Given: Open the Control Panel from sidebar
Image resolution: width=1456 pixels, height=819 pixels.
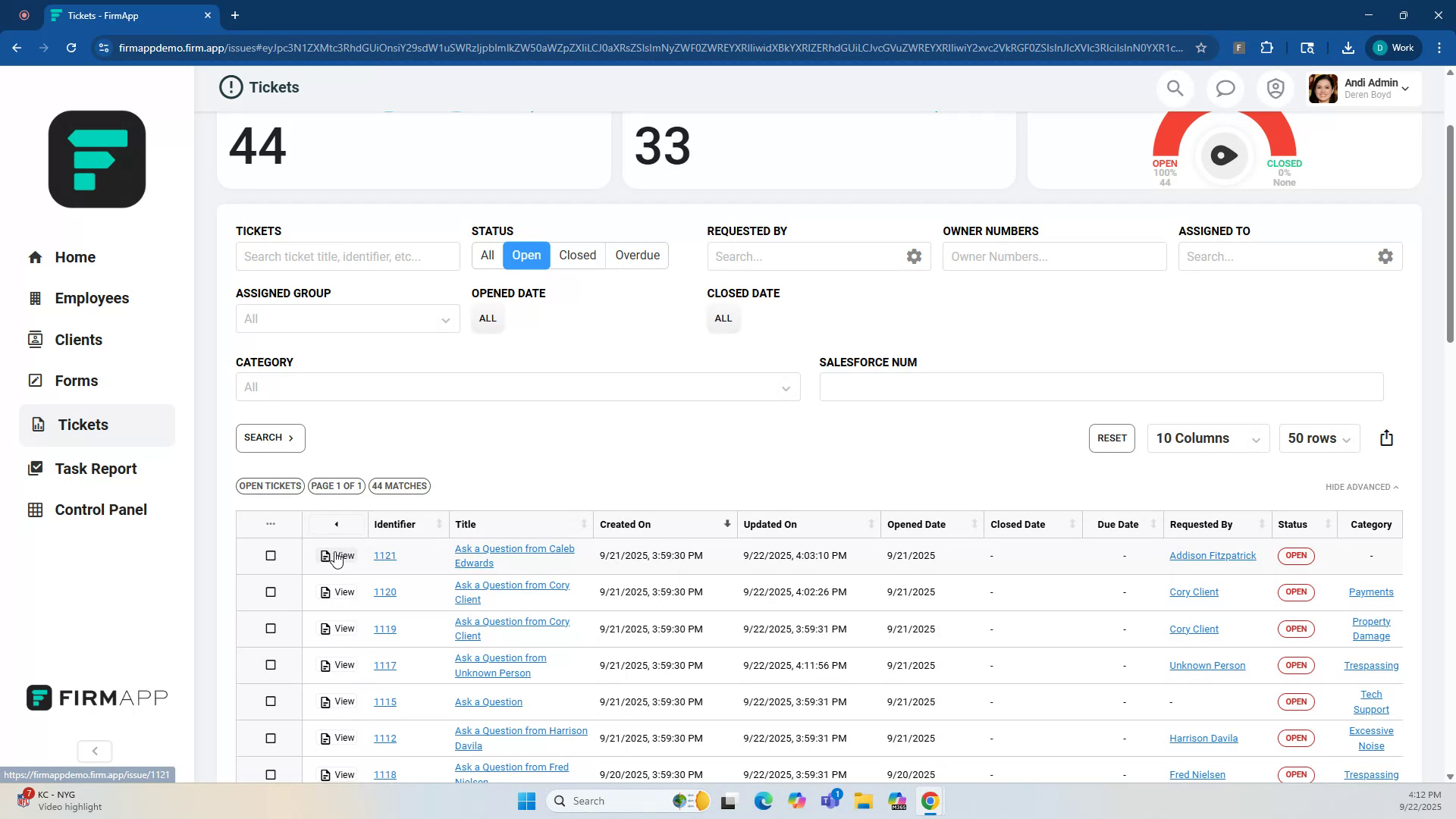Looking at the screenshot, I should pyautogui.click(x=101, y=509).
